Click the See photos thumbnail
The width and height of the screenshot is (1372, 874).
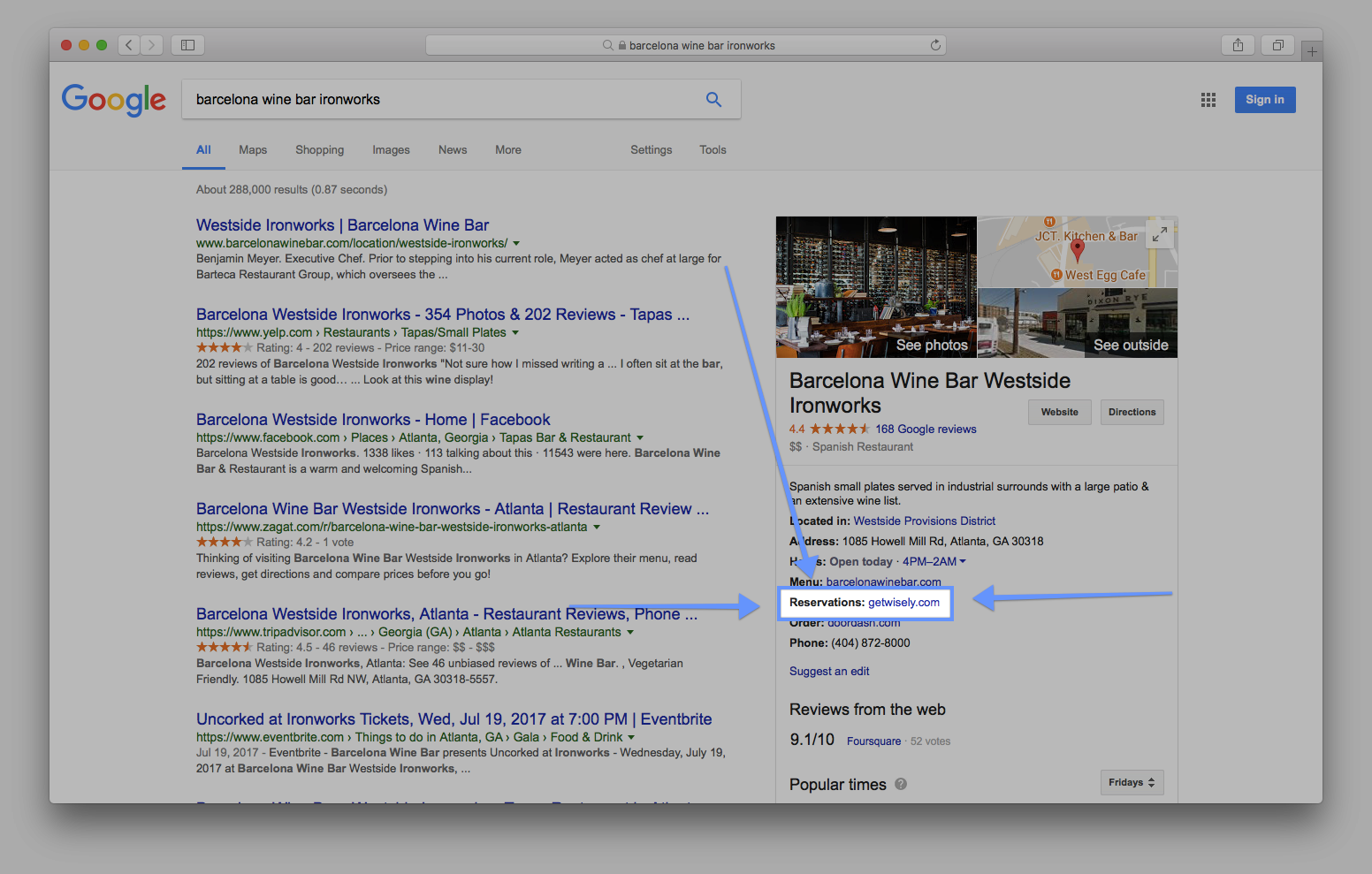coord(876,287)
